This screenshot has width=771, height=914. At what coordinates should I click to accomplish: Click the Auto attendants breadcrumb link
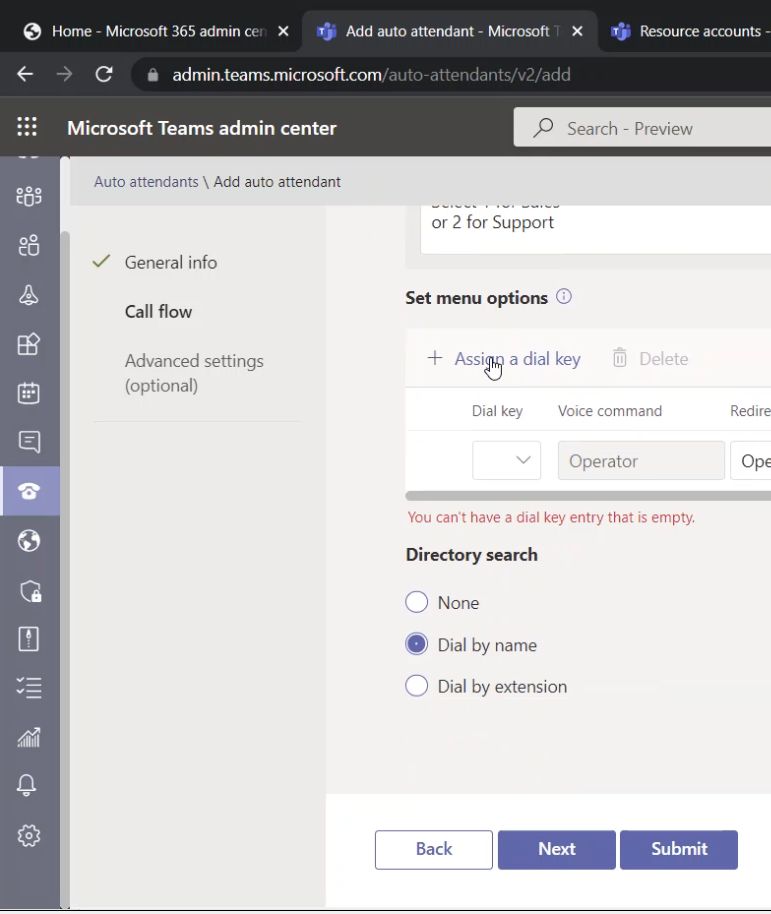(x=146, y=182)
